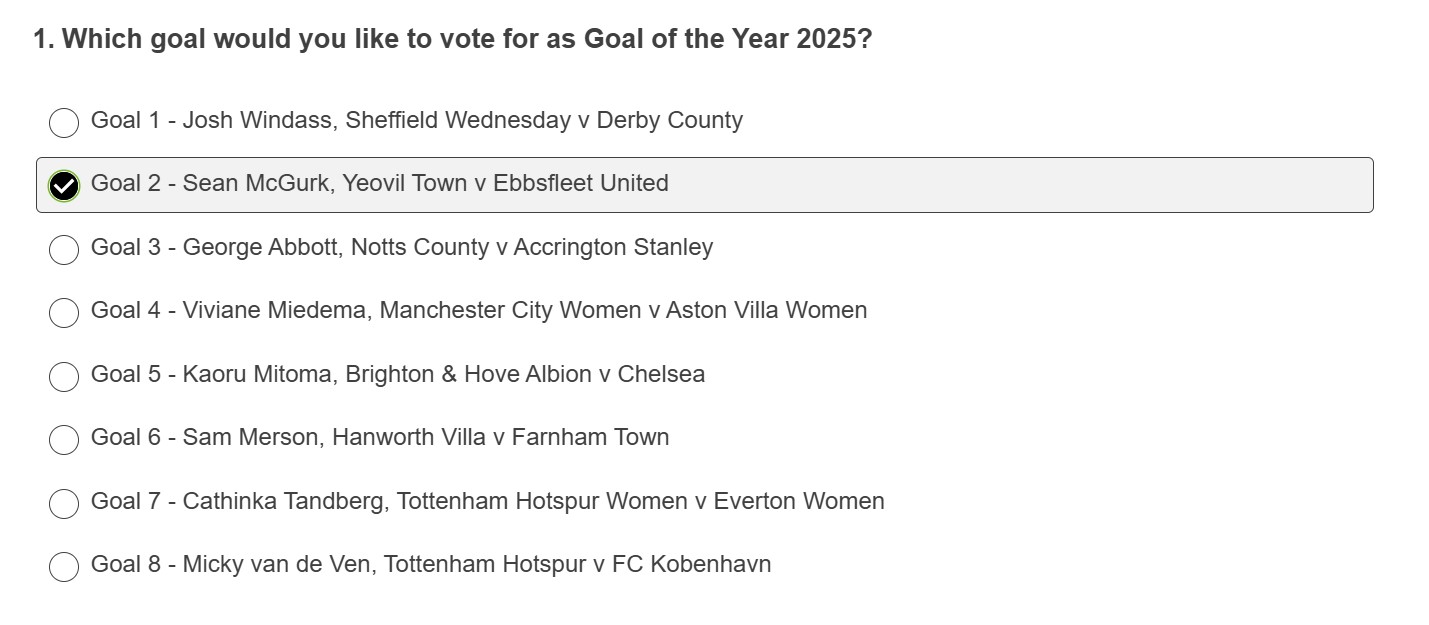Vote with Micky van de Ven radio button
This screenshot has width=1429, height=625.
pyautogui.click(x=64, y=566)
